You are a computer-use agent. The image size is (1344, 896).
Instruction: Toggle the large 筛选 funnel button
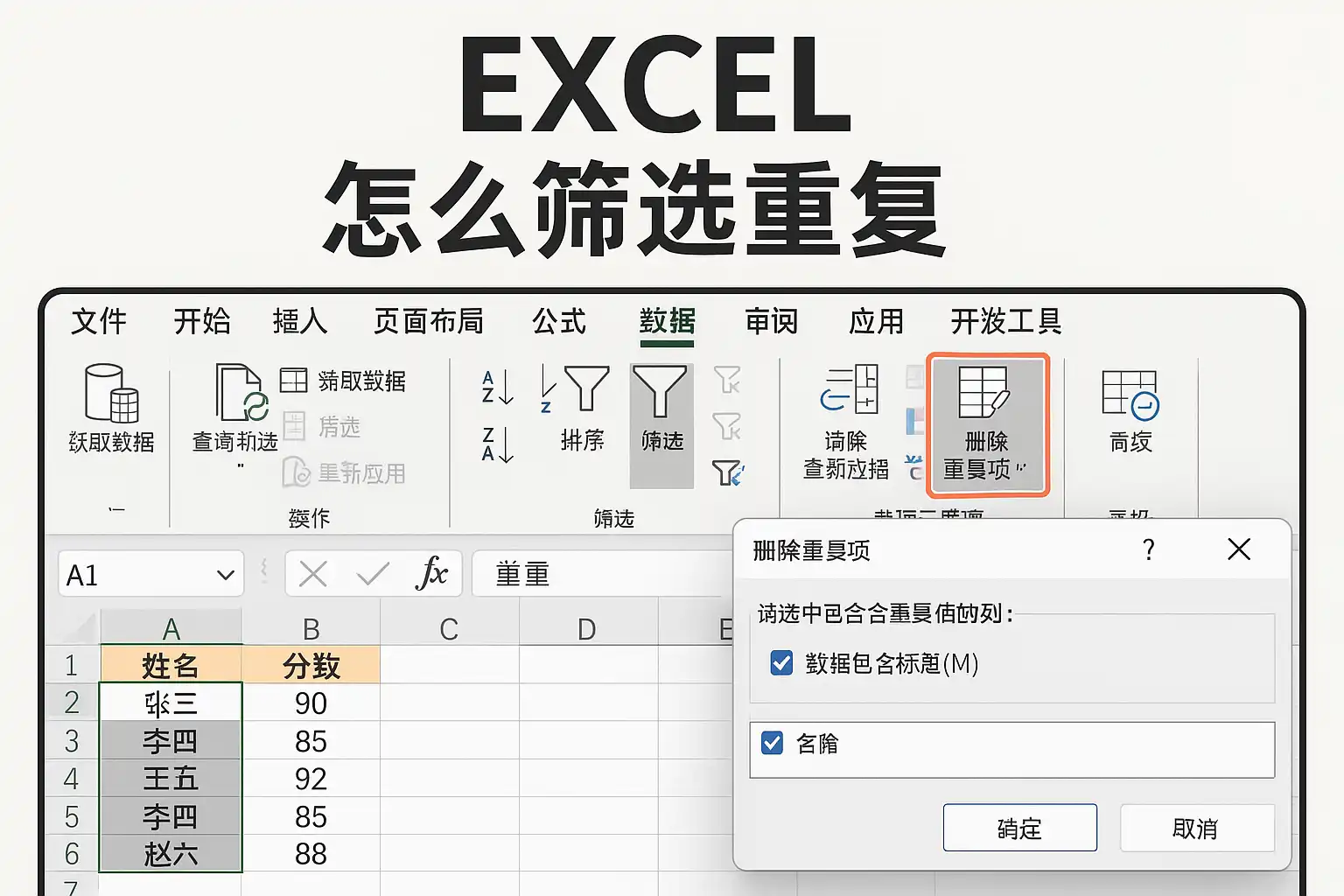pos(661,425)
